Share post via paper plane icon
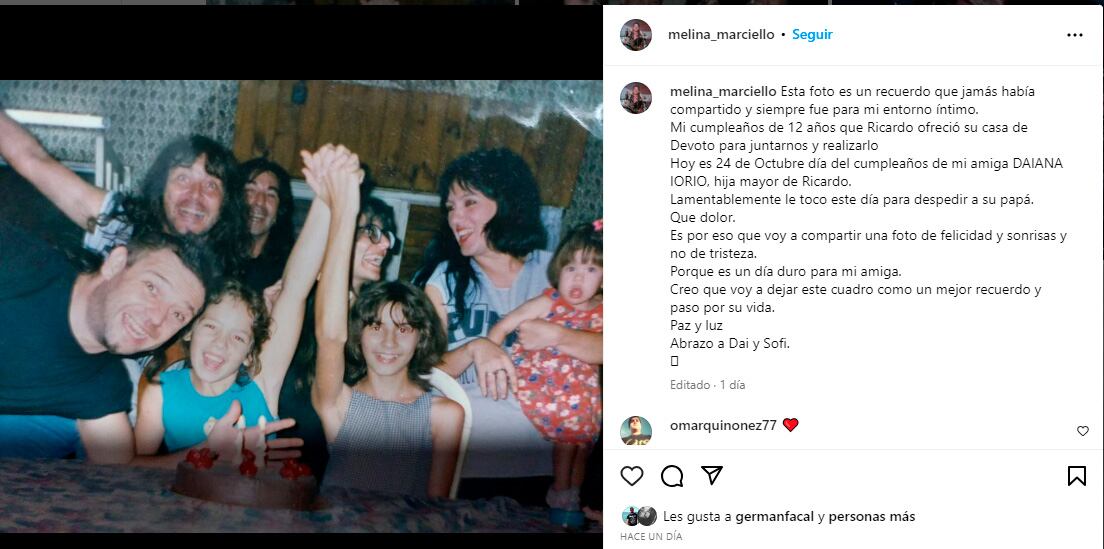 pyautogui.click(x=712, y=476)
